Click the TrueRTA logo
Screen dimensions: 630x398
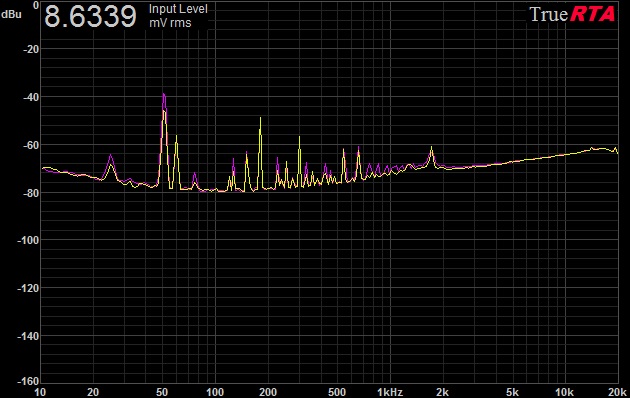tap(572, 14)
